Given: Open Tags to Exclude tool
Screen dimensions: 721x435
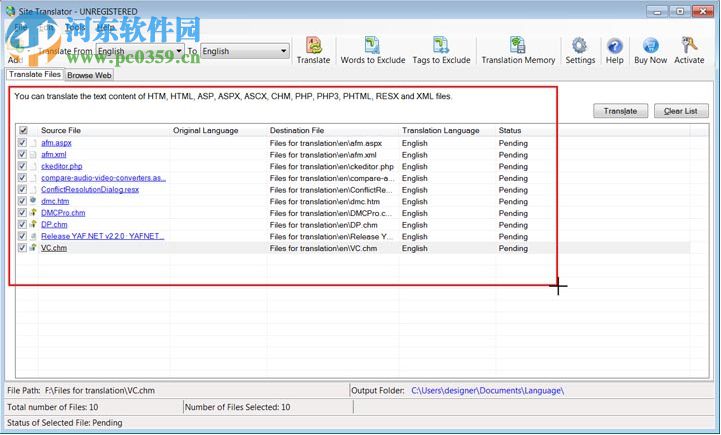Looking at the screenshot, I should [x=441, y=50].
